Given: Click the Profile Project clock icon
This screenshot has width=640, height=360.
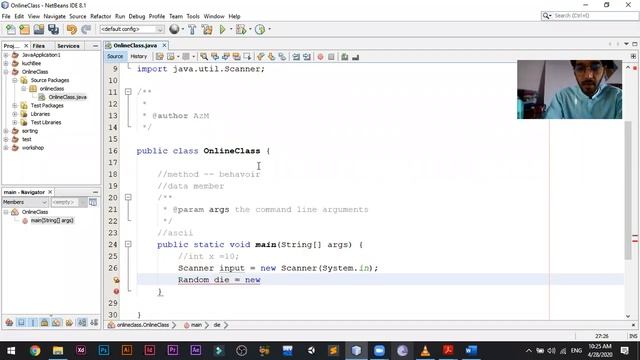Looking at the screenshot, I should coord(260,29).
